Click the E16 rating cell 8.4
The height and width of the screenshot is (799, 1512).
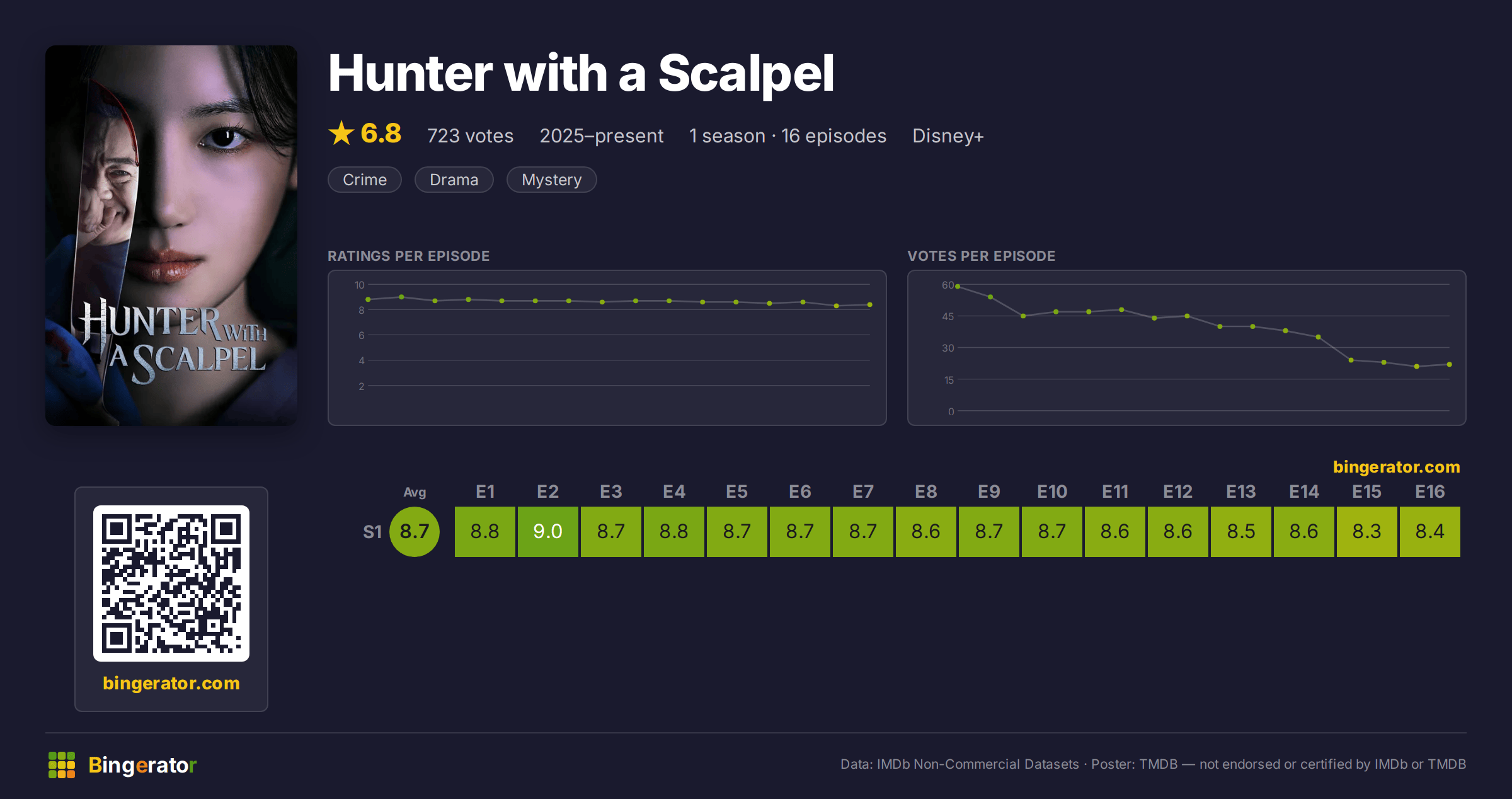[x=1430, y=531]
